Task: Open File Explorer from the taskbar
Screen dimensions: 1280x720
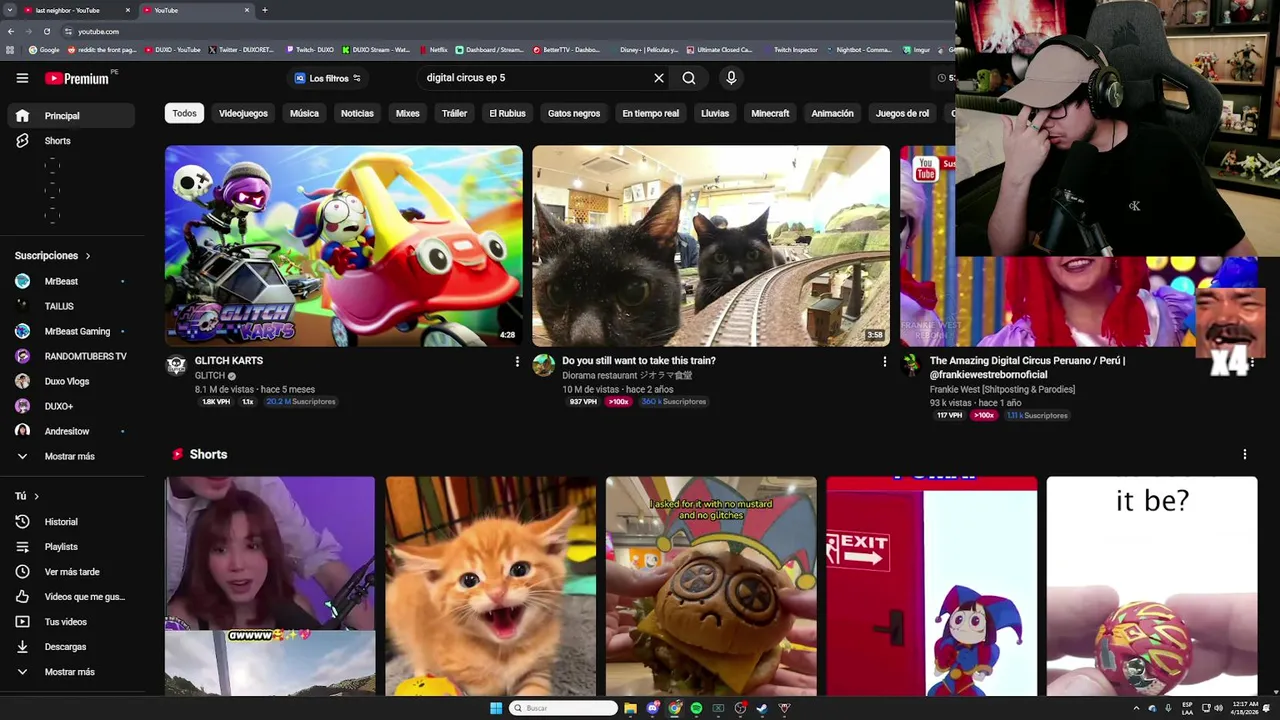Action: (x=630, y=708)
